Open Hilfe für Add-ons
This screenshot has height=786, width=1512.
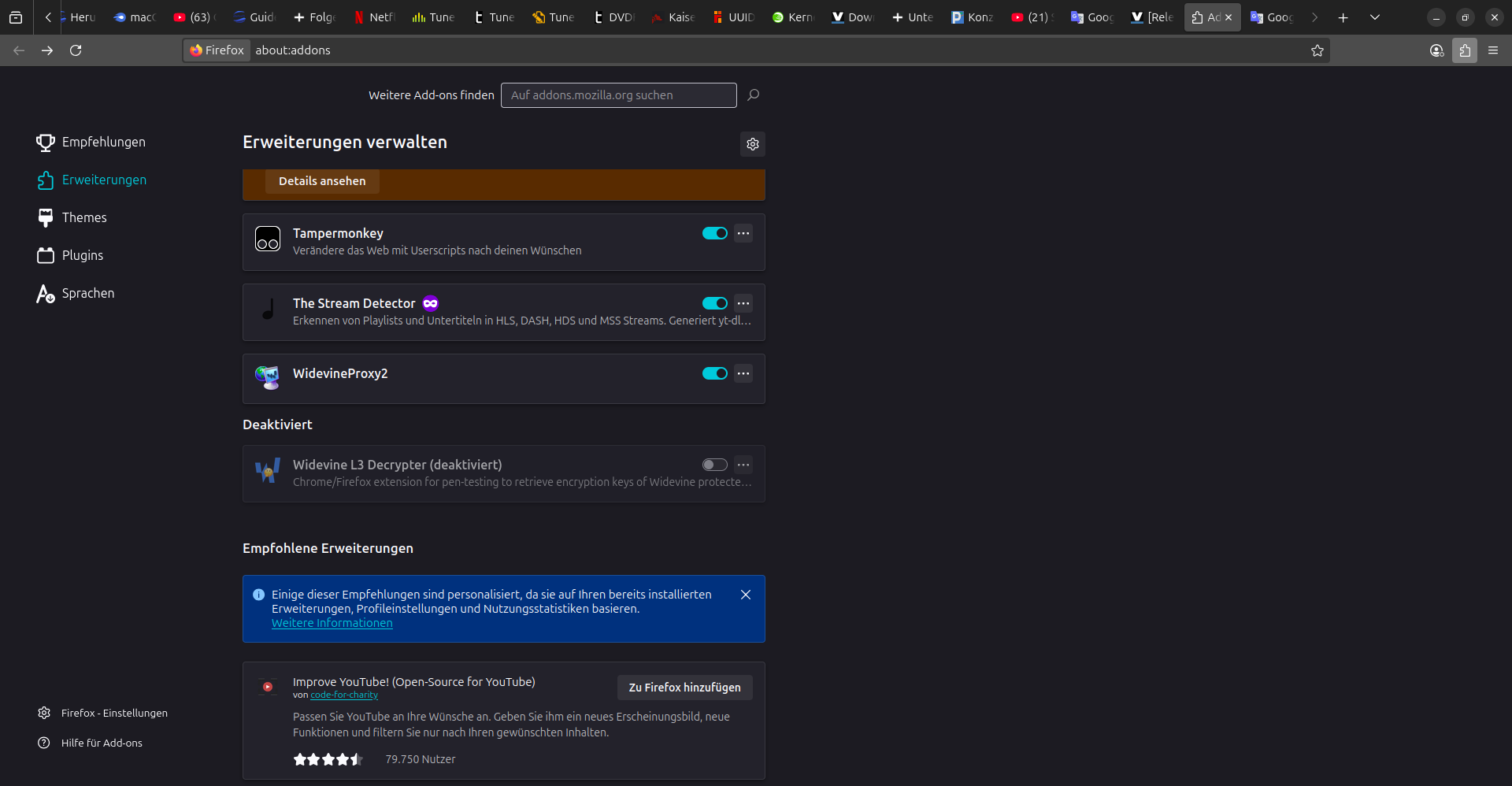(x=90, y=743)
